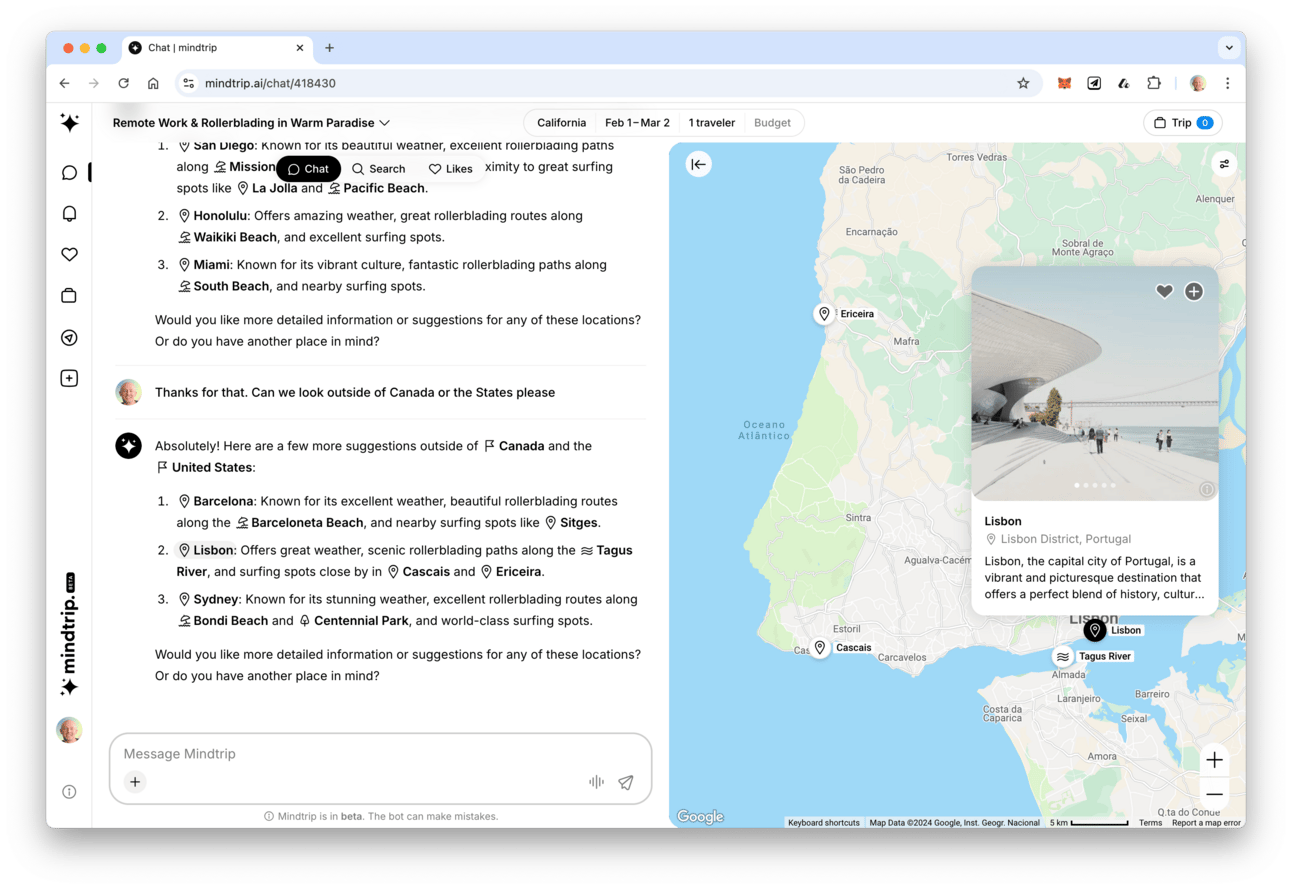The height and width of the screenshot is (889, 1292).
Task: Open the MetaMask fox extension
Action: (x=1064, y=83)
